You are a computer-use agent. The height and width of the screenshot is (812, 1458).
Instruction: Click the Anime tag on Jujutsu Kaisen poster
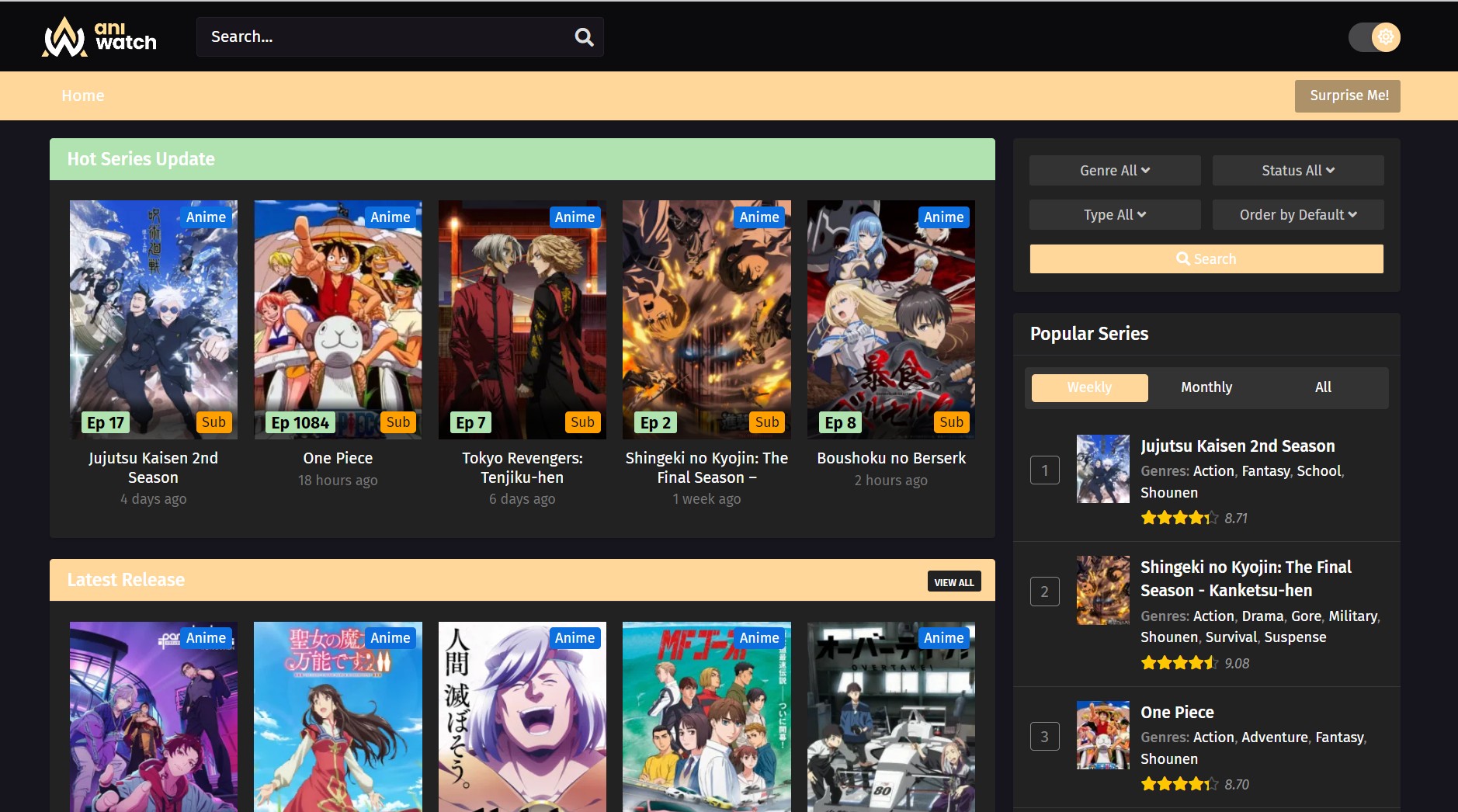(x=206, y=217)
